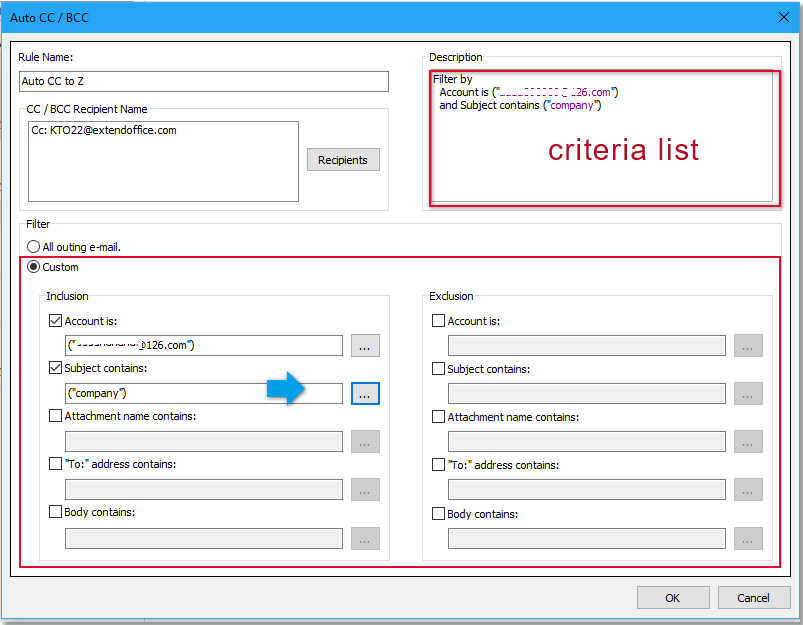The image size is (803, 625).
Task: Click the Cancel button
Action: tap(753, 597)
